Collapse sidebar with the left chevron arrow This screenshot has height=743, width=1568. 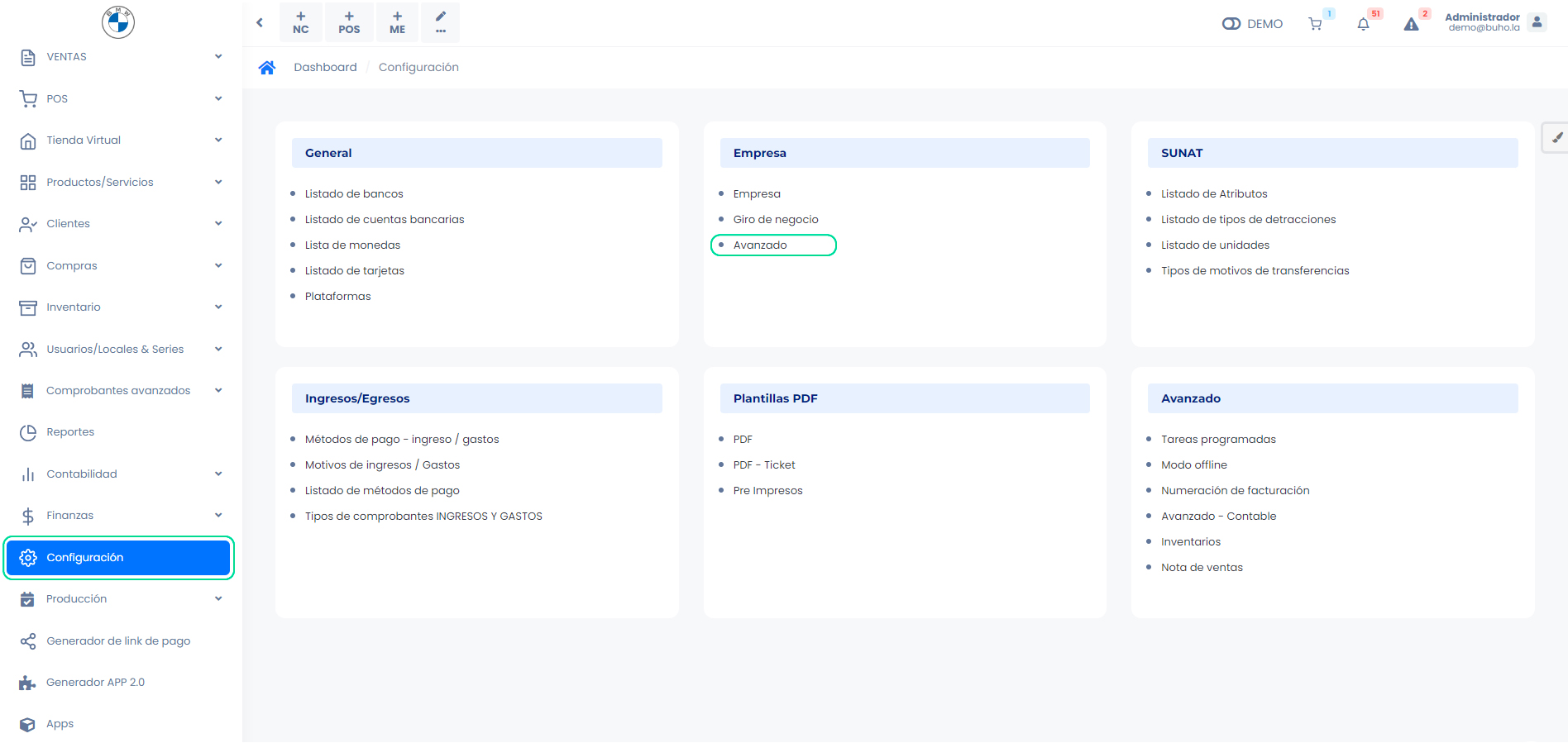[260, 23]
